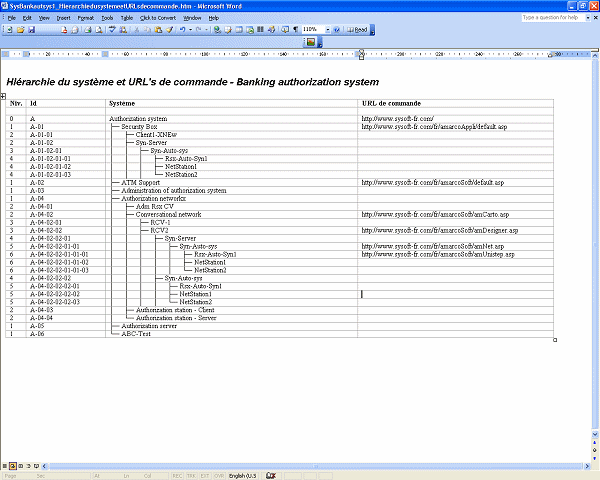Click the http://www.sysoft-fr.com/ URL

point(397,119)
